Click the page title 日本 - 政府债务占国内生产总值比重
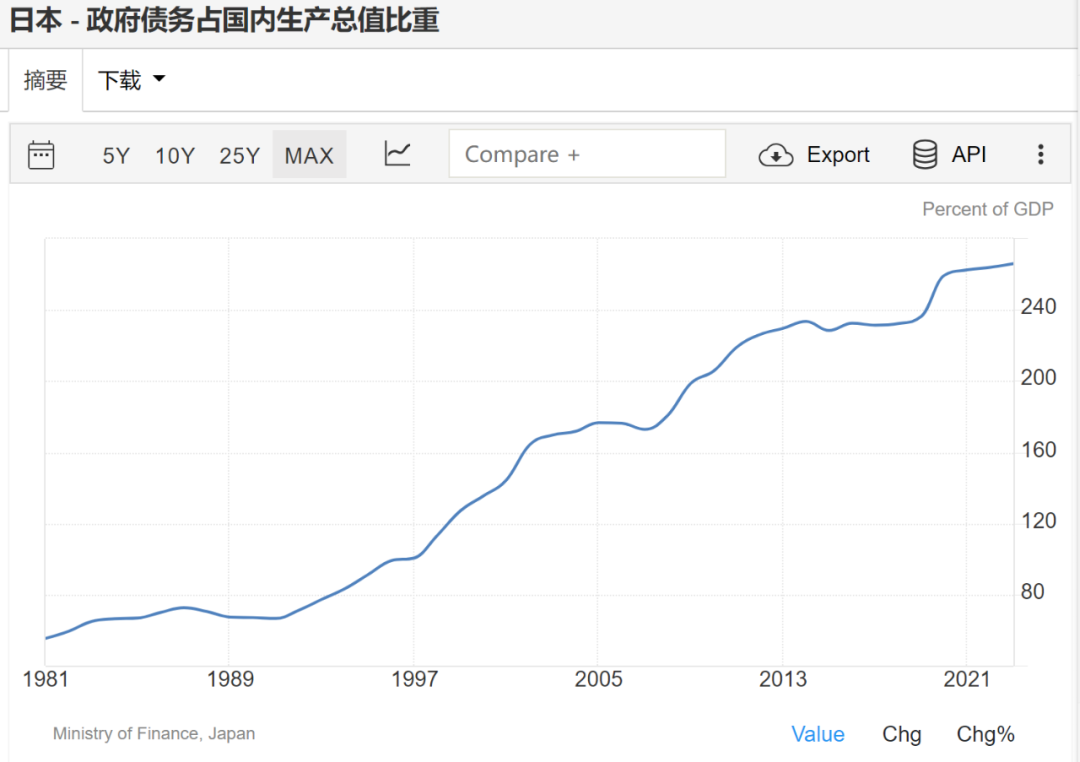Screen dimensions: 1080x762 tap(225, 20)
